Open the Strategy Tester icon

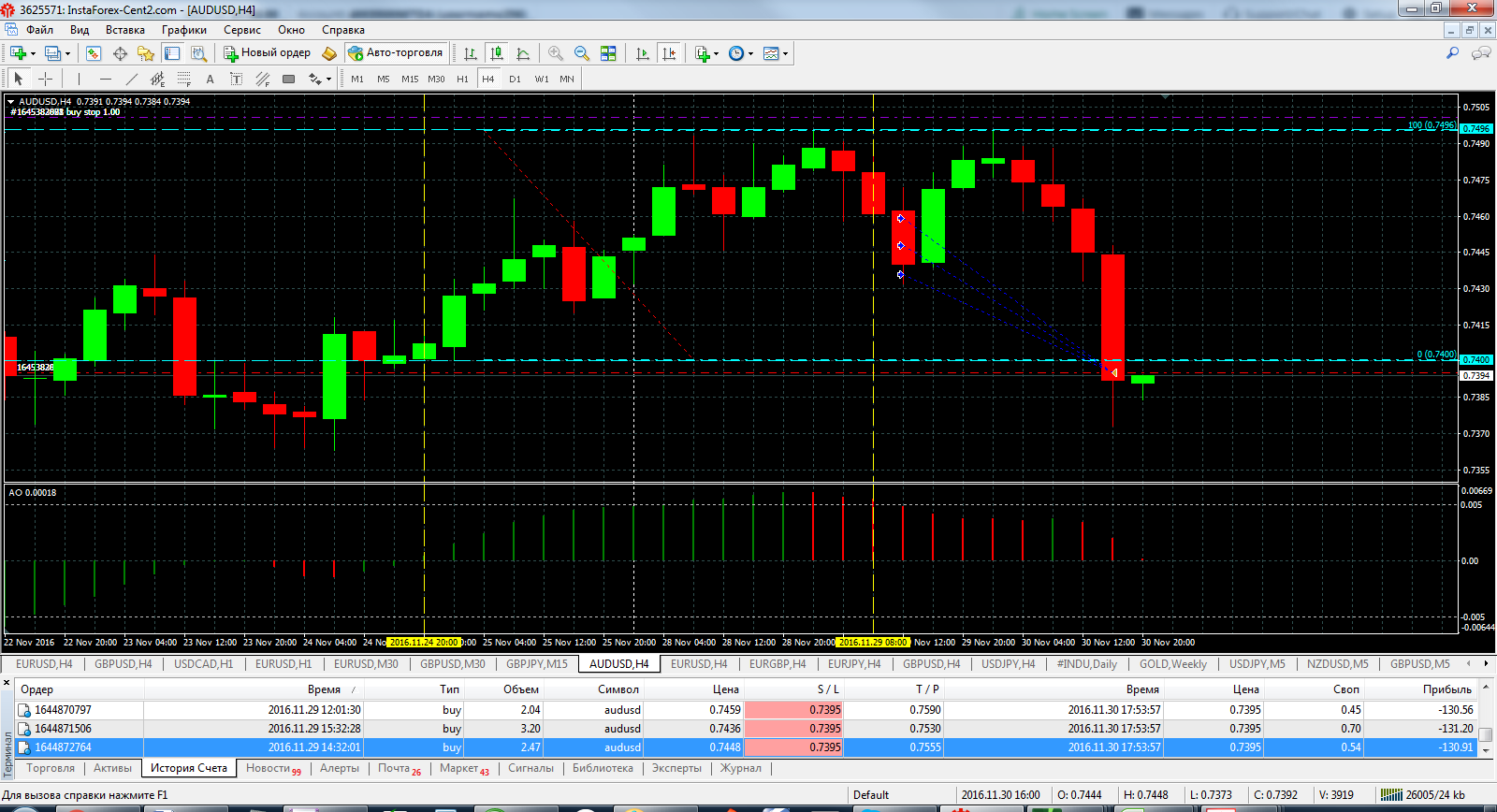pyautogui.click(x=198, y=53)
